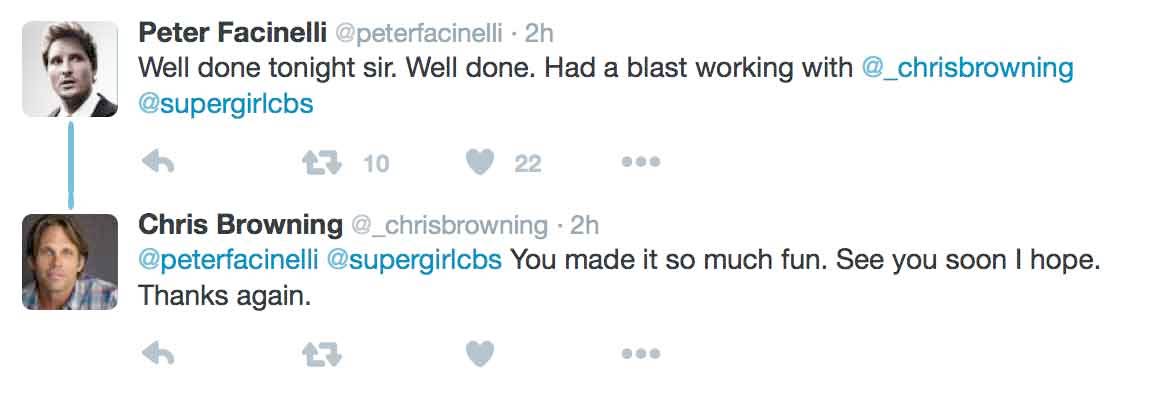Open the @_chrisbrowning mention in Peter's tweet
The width and height of the screenshot is (1172, 394).
click(967, 69)
